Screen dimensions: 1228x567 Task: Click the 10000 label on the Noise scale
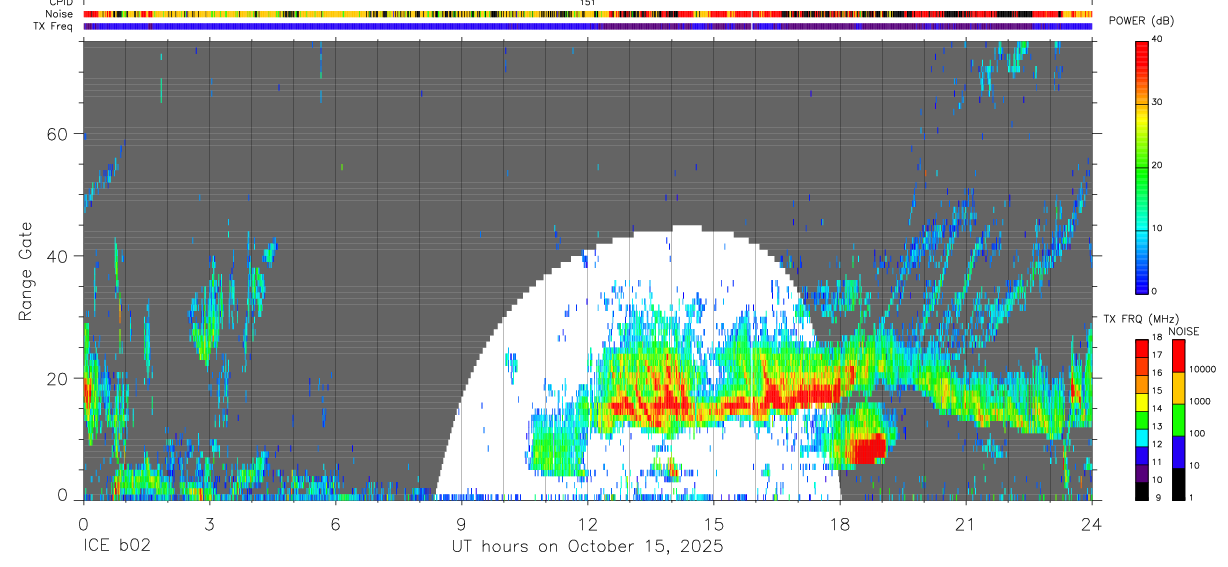[x=1204, y=369]
